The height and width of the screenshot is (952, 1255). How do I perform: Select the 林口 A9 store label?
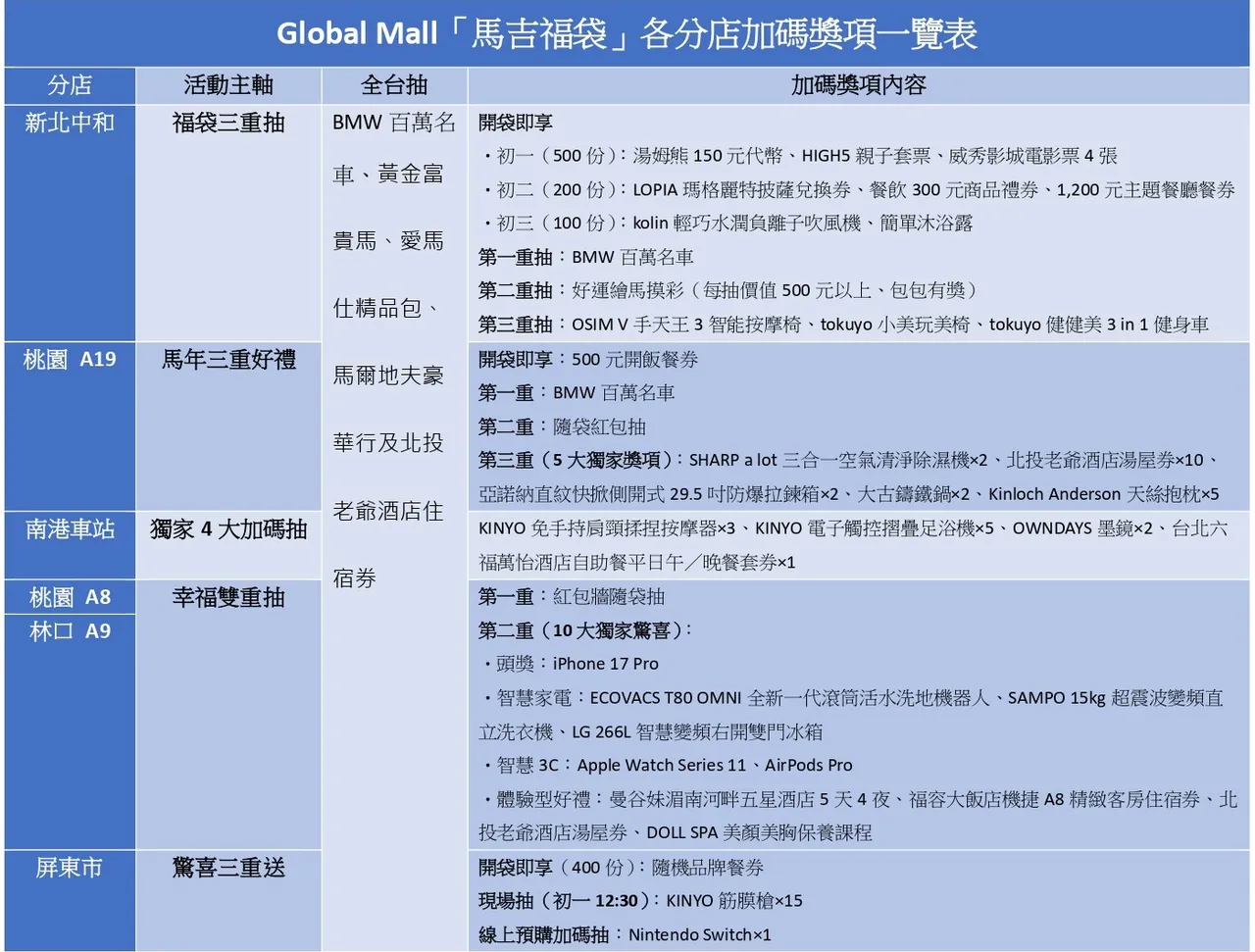coord(69,630)
